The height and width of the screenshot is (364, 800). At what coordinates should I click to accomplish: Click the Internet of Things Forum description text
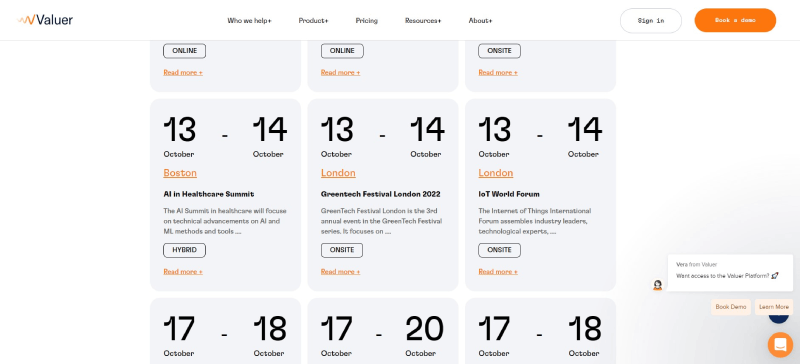coord(535,221)
